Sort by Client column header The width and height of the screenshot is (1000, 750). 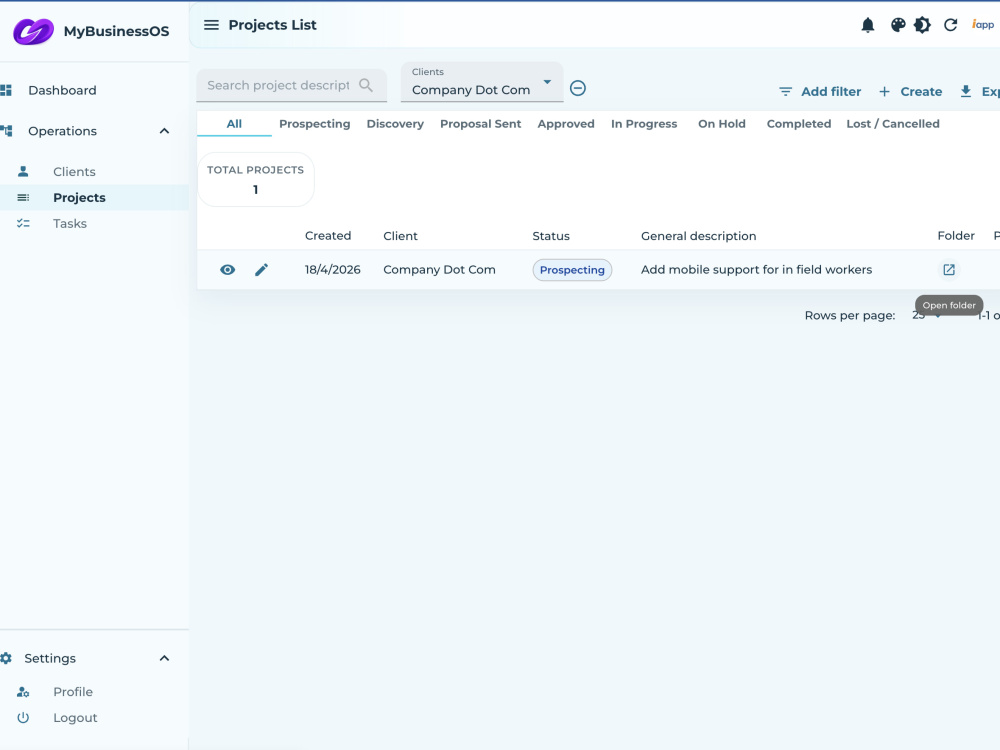point(400,235)
